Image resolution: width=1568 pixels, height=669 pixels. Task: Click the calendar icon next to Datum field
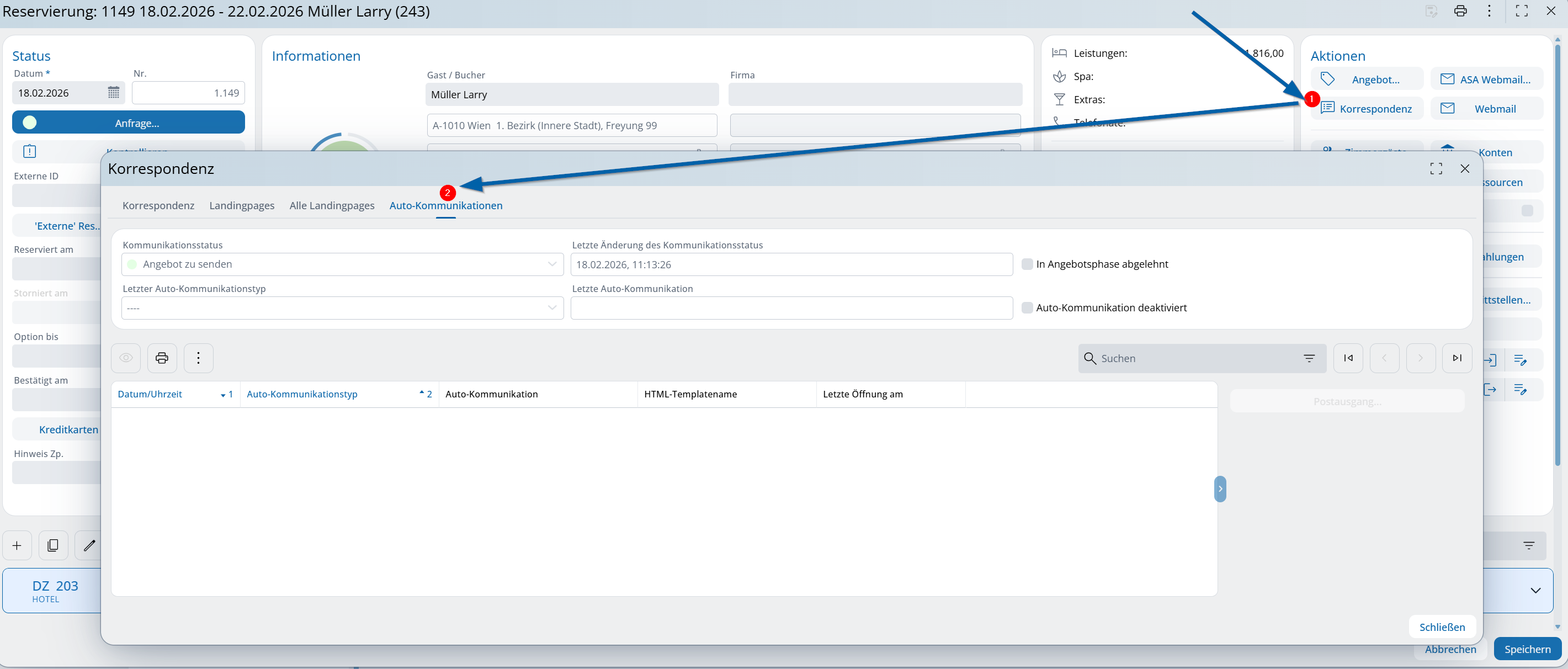113,93
